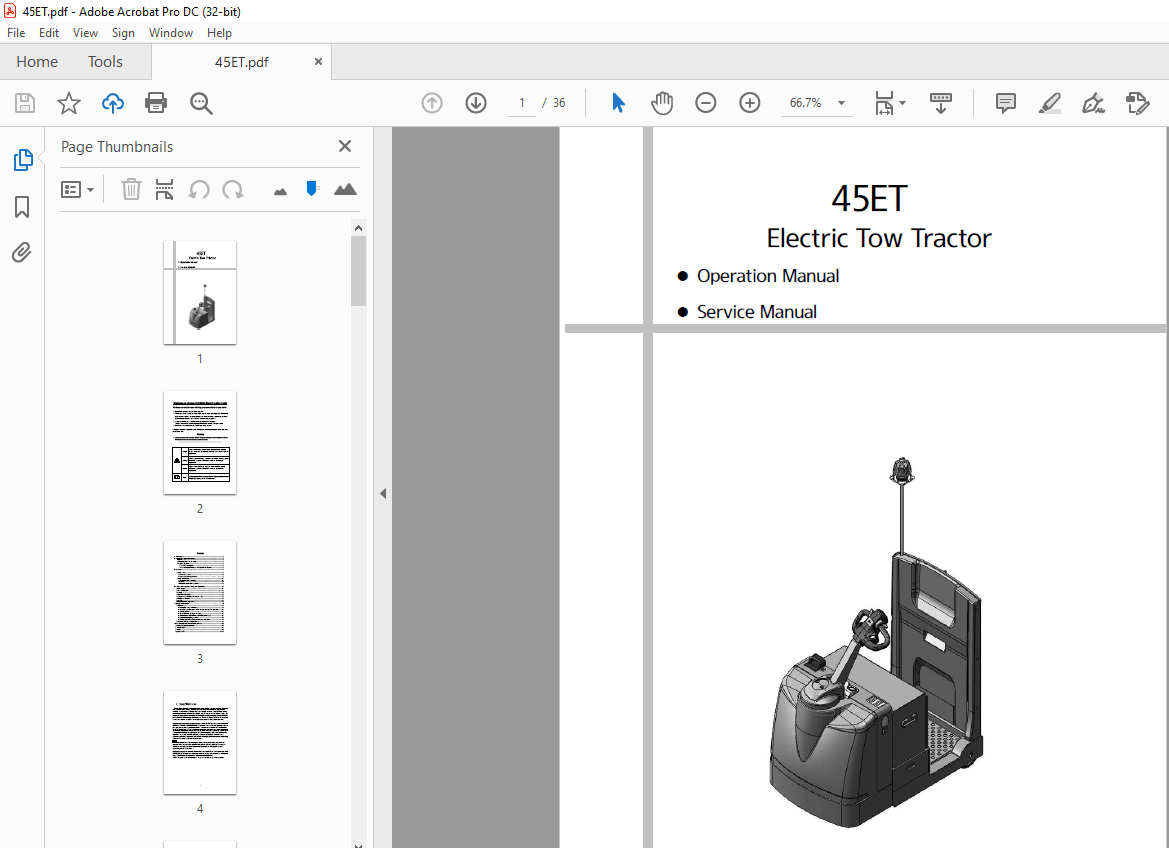Image resolution: width=1169 pixels, height=848 pixels.
Task: Select the Hand tool
Action: pos(662,103)
